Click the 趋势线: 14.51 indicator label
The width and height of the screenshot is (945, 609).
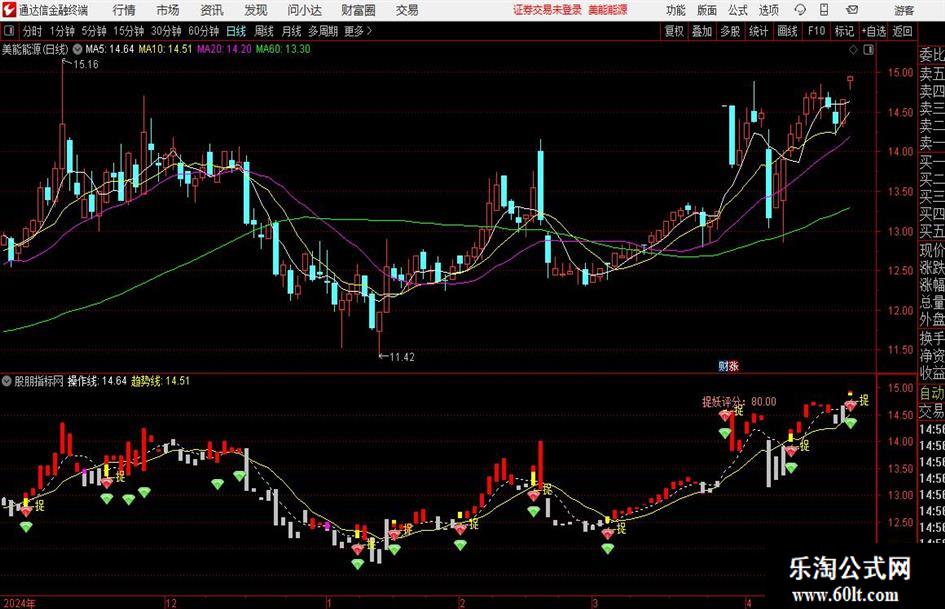tap(160, 381)
